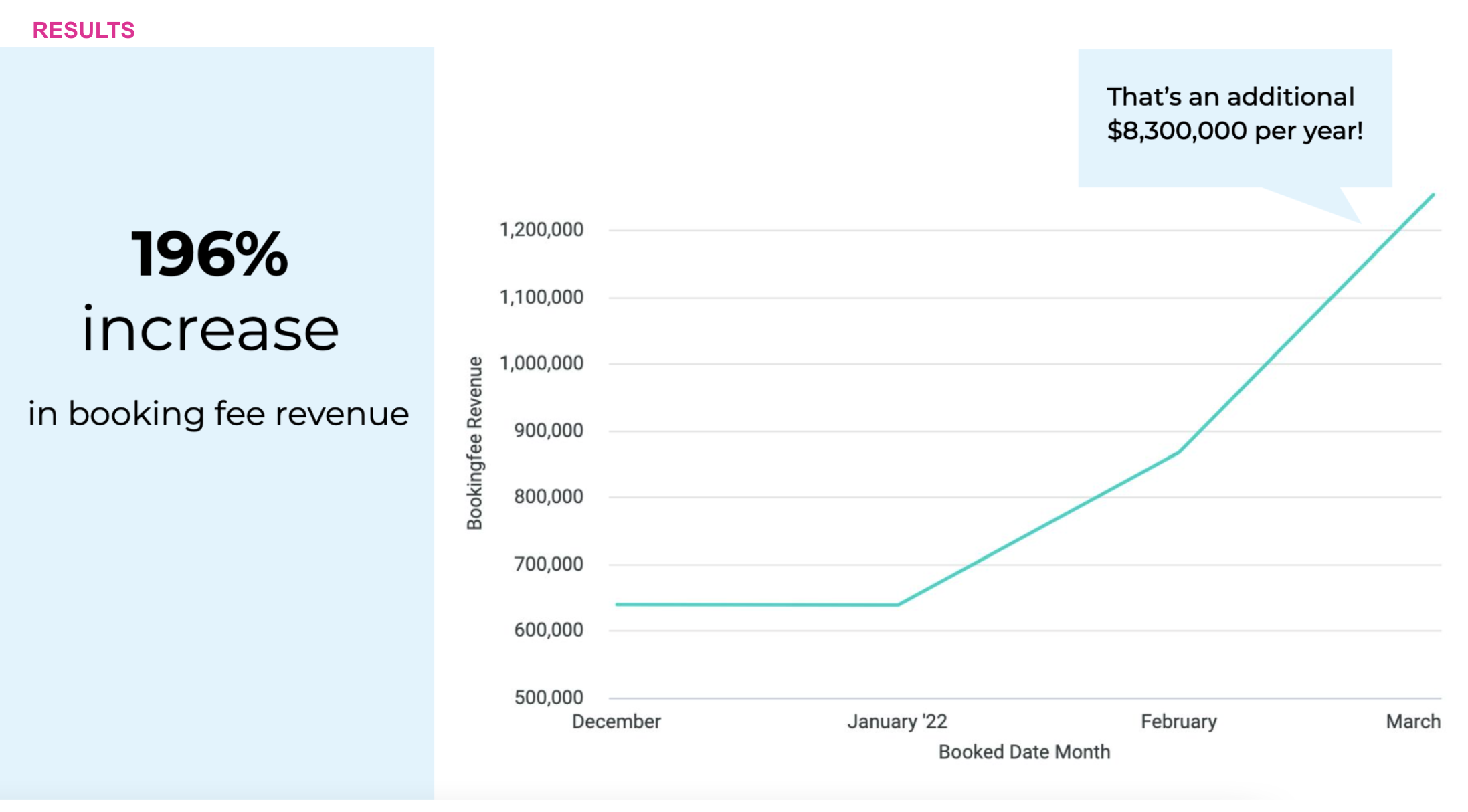This screenshot has height=812, width=1468.
Task: Click the December x-axis label
Action: coord(616,722)
